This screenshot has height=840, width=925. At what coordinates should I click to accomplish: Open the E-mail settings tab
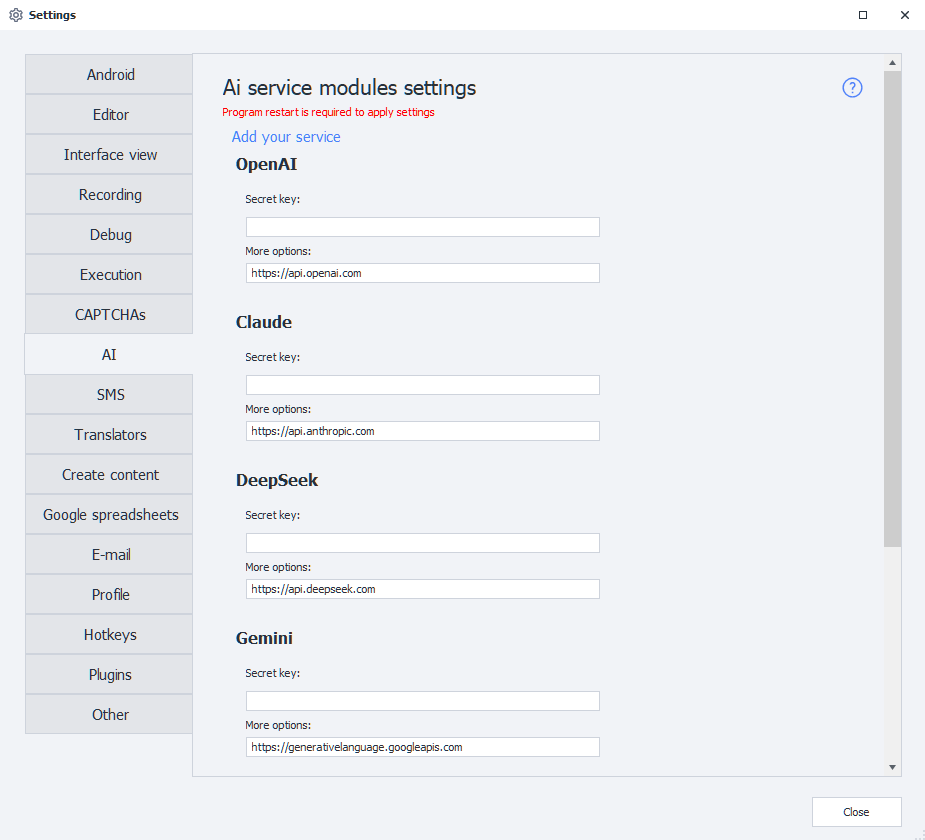tap(109, 554)
